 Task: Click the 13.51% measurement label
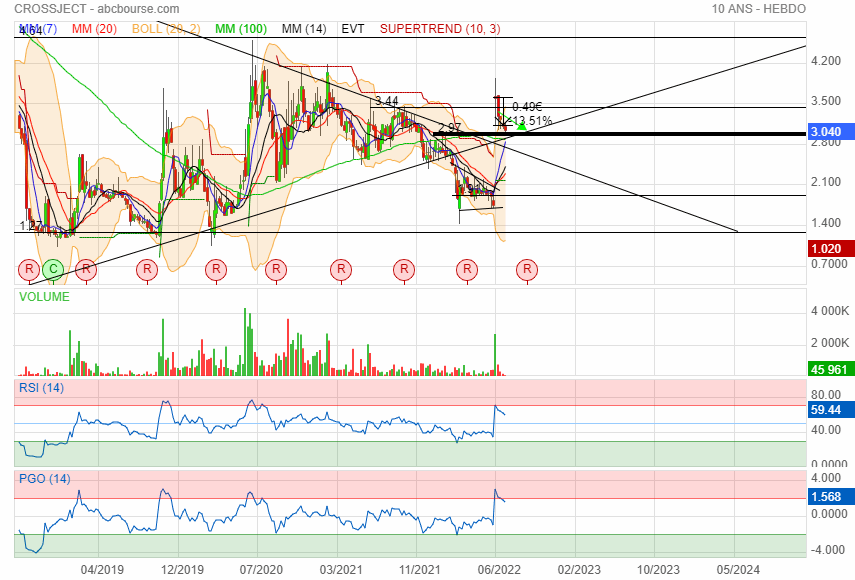pos(532,120)
